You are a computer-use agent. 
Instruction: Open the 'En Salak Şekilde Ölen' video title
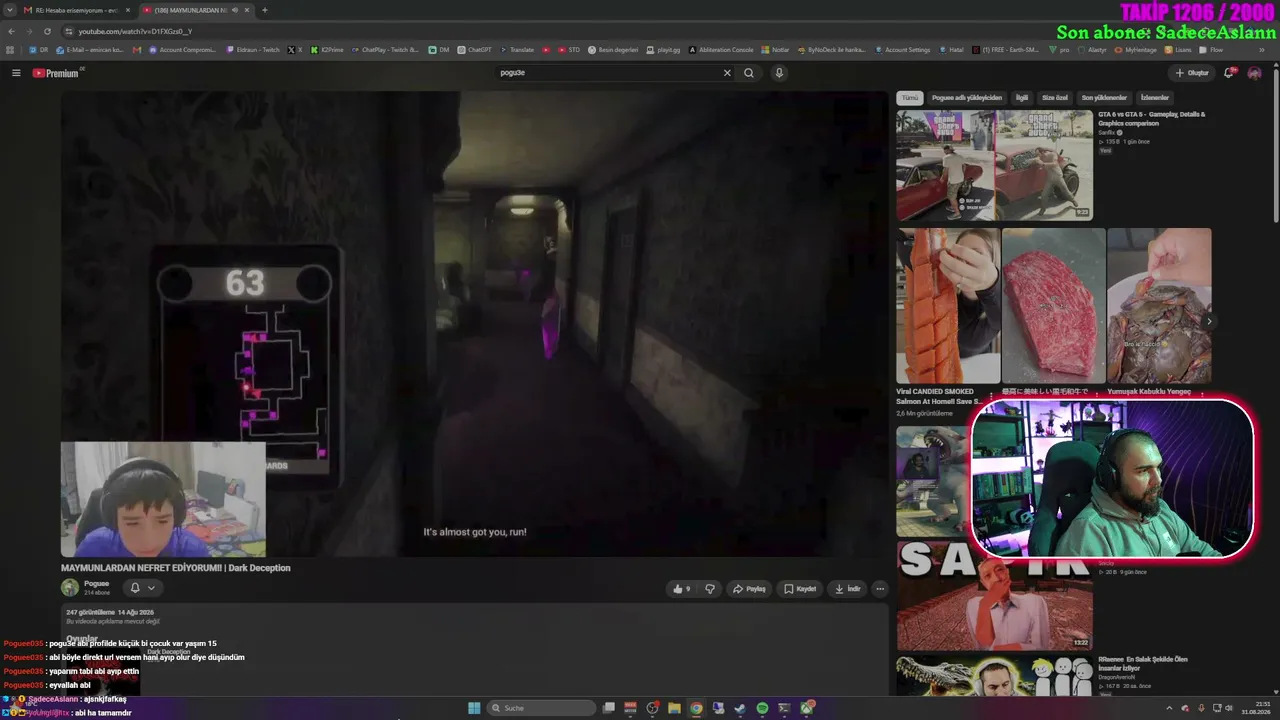tap(1143, 664)
